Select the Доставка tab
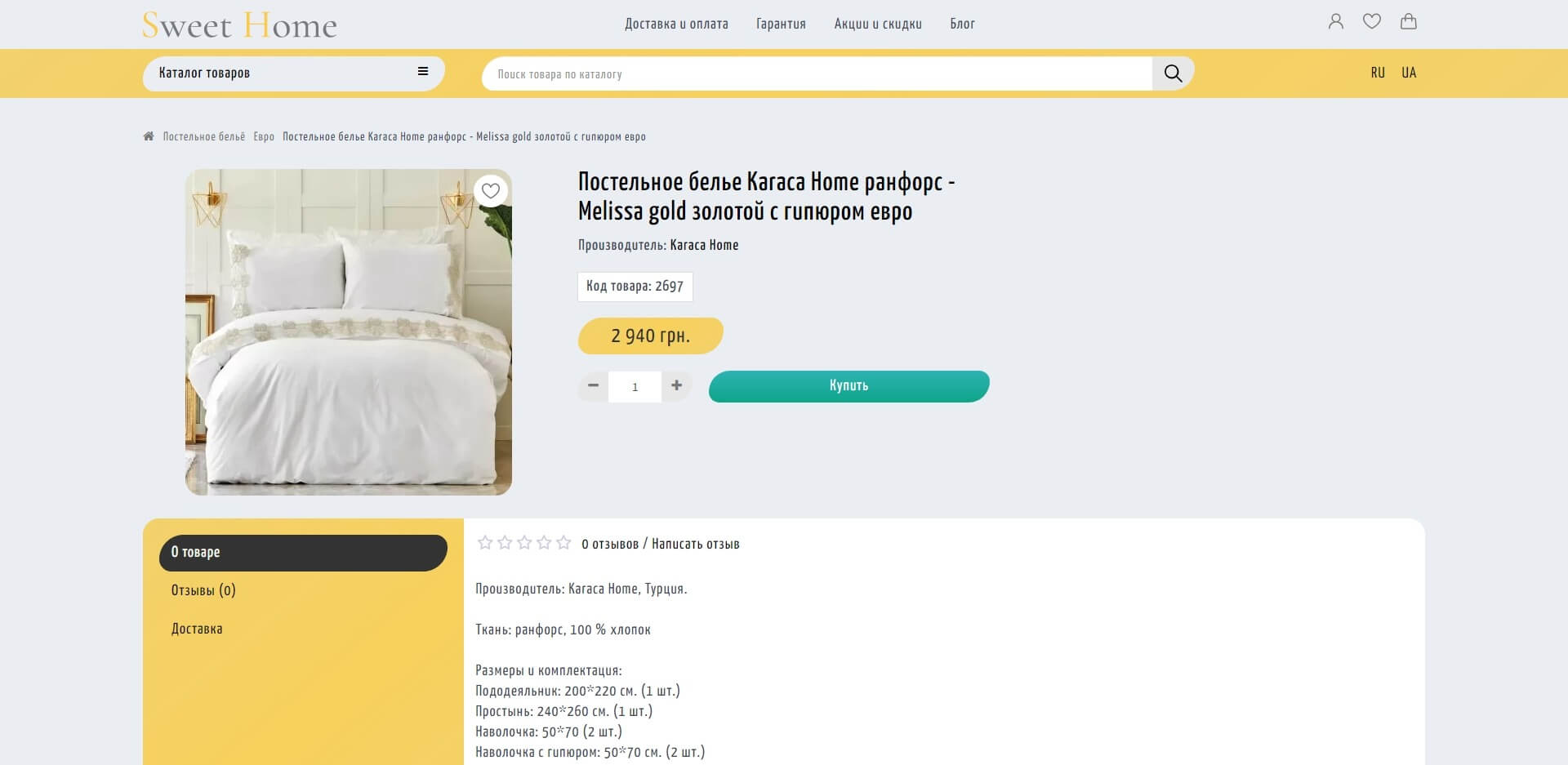 coord(197,629)
